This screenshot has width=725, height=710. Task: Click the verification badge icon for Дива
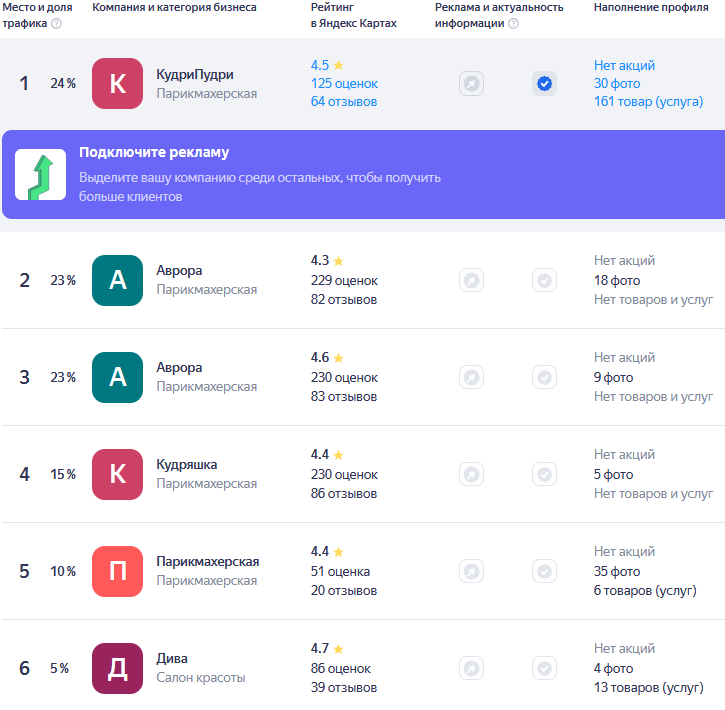(x=544, y=668)
